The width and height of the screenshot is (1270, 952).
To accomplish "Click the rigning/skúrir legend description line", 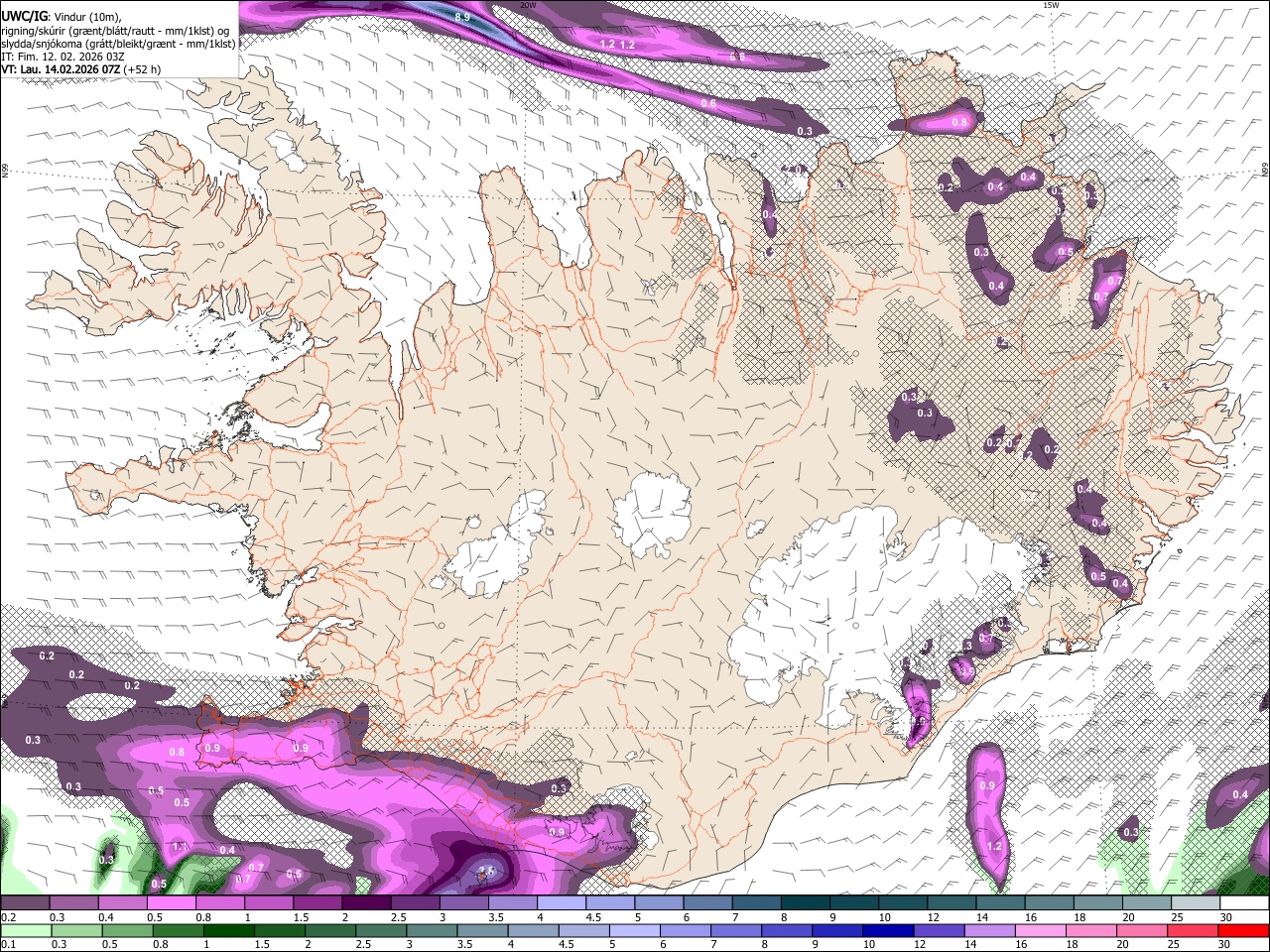I will (x=115, y=30).
